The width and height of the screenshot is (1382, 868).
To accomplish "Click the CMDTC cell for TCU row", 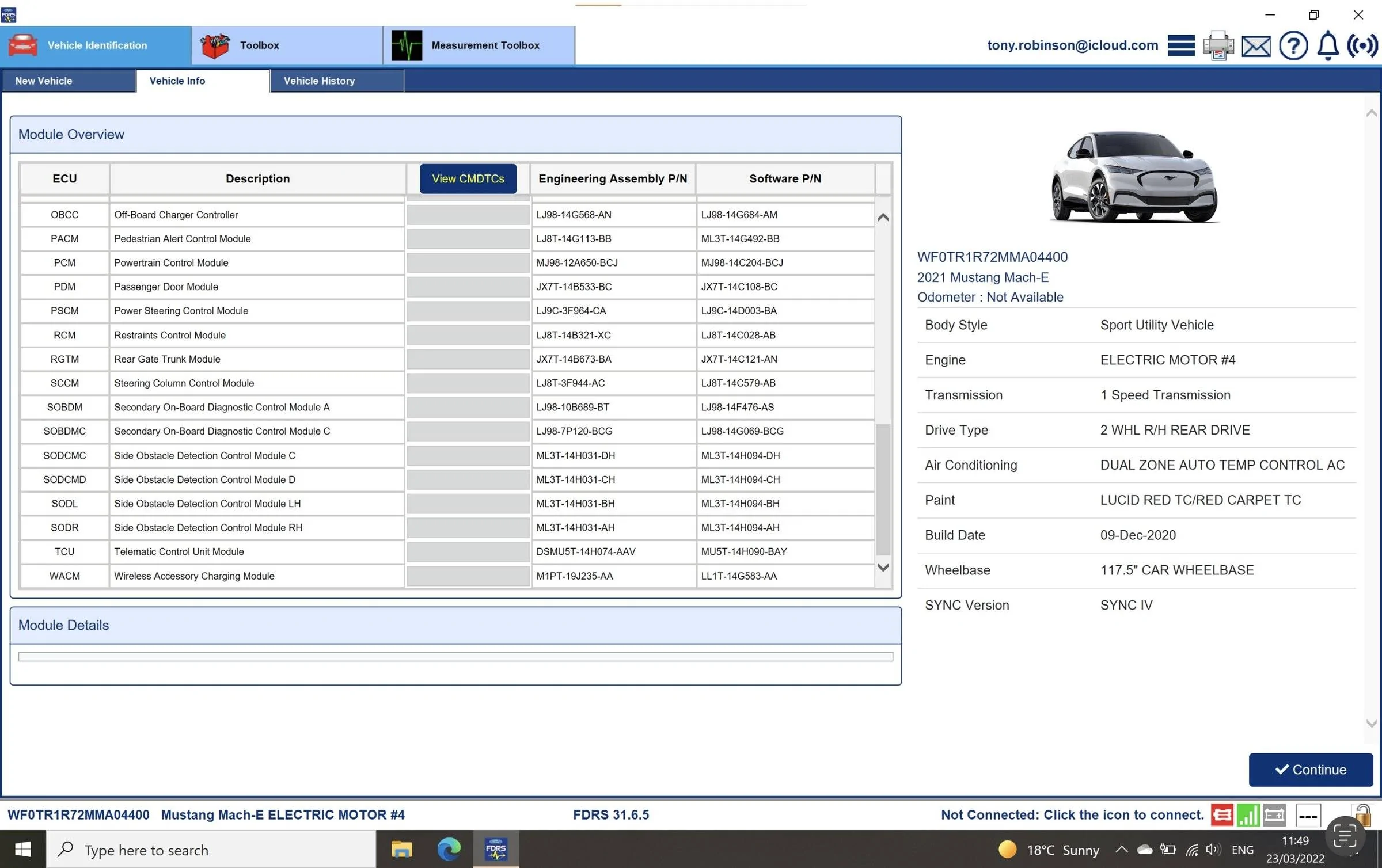I will [x=468, y=552].
